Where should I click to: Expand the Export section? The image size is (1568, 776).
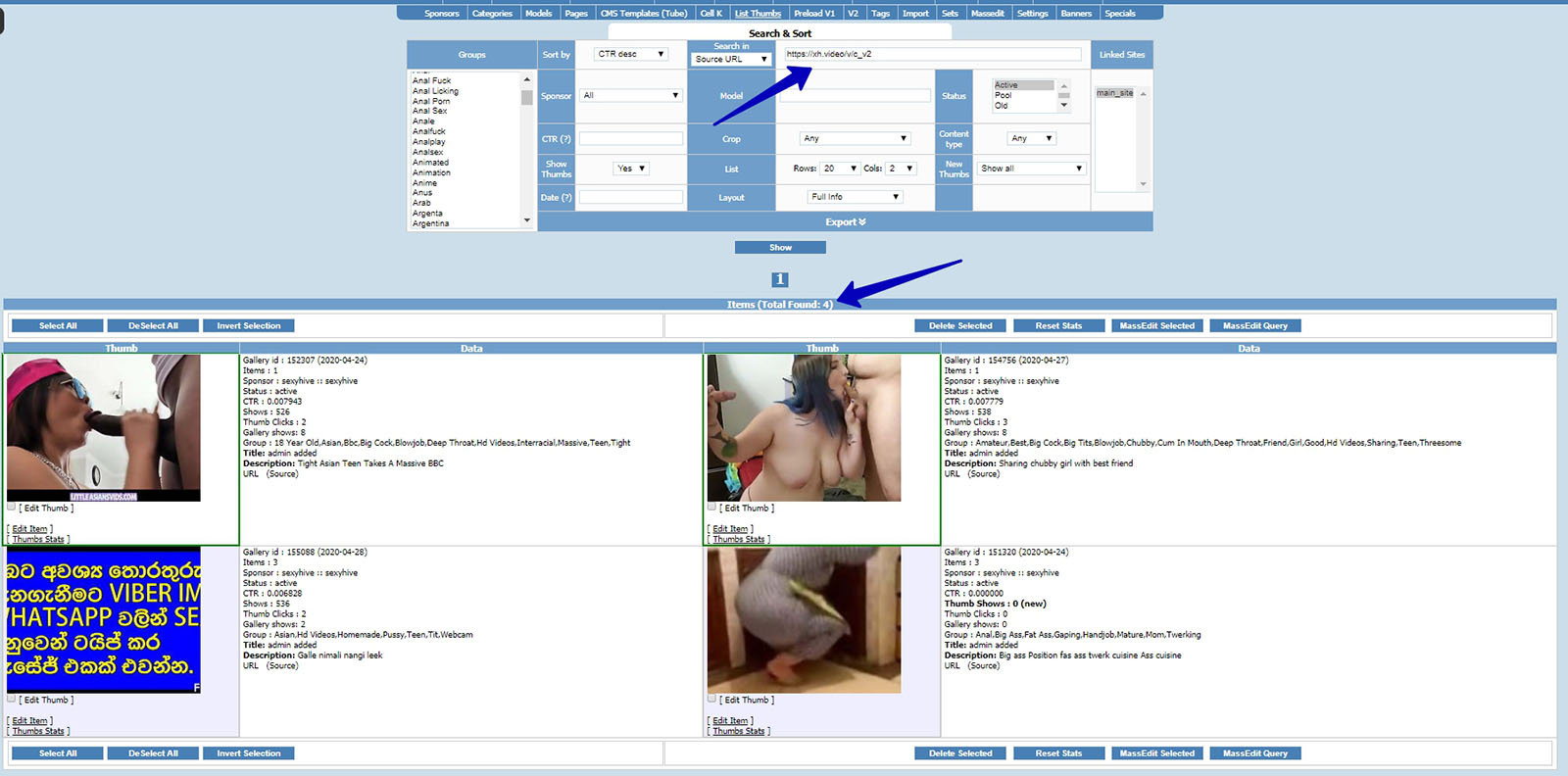click(x=845, y=222)
